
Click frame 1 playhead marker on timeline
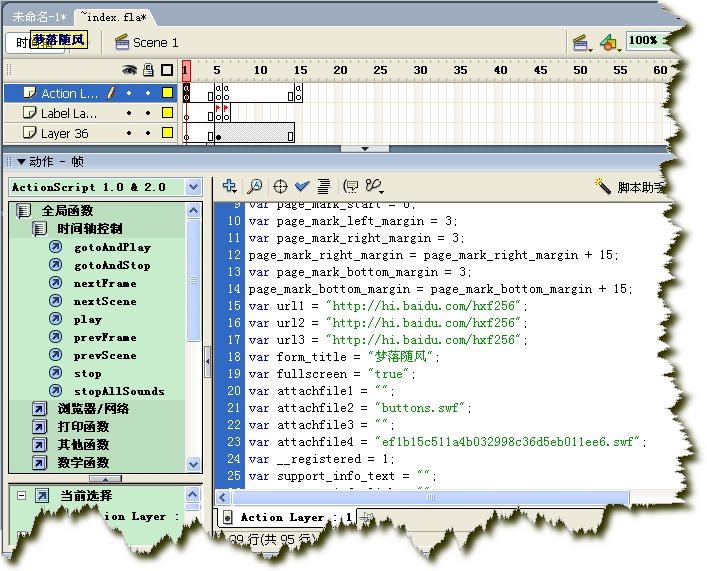186,70
